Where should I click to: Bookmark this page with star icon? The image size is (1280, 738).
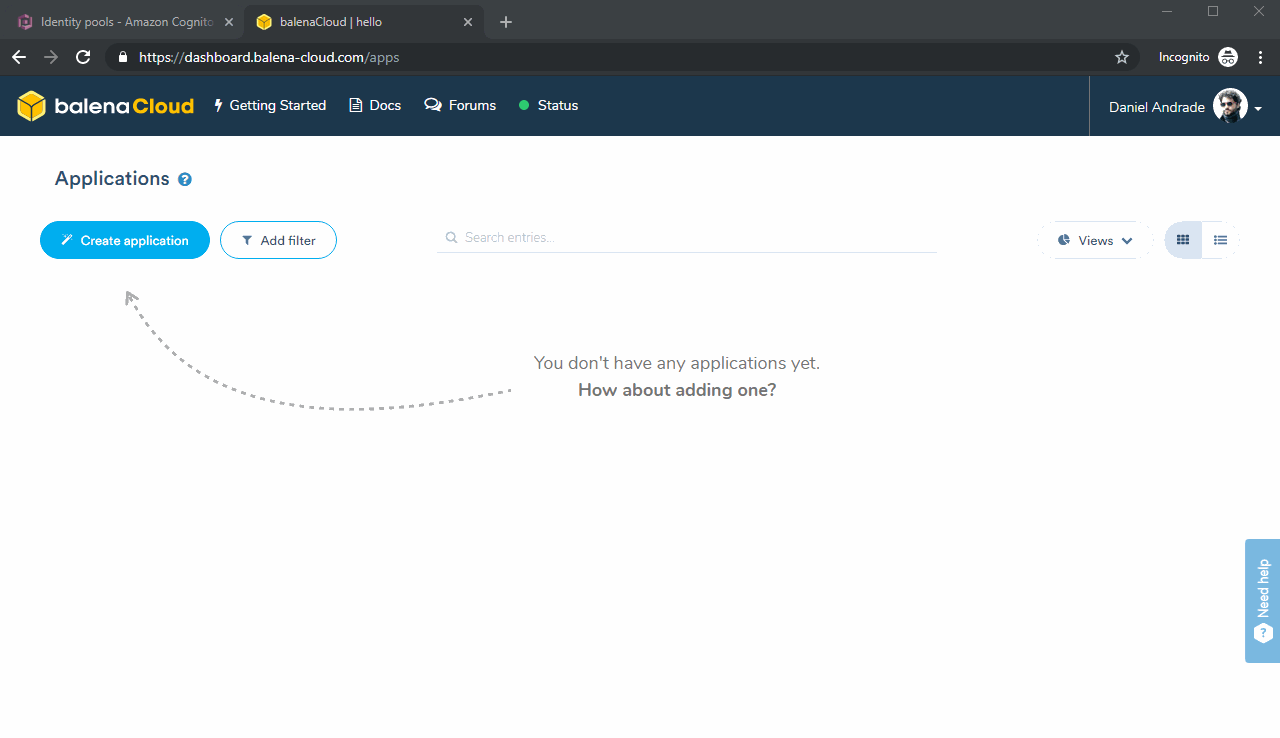coord(1122,57)
